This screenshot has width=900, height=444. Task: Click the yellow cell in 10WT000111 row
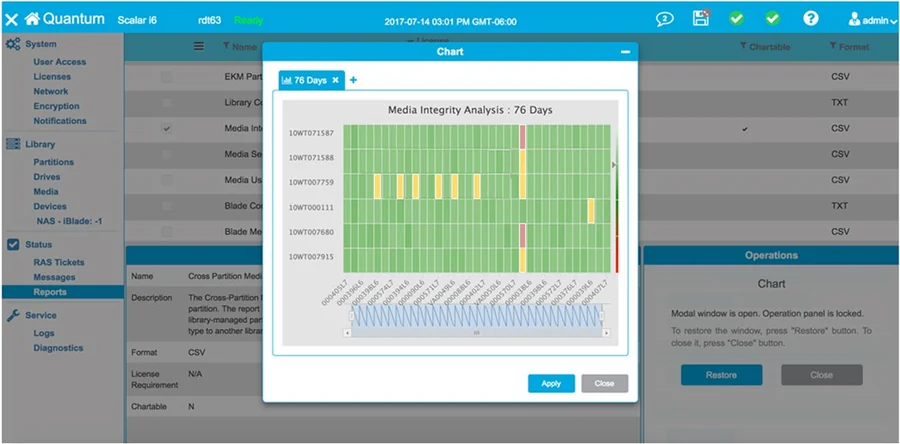pyautogui.click(x=591, y=211)
